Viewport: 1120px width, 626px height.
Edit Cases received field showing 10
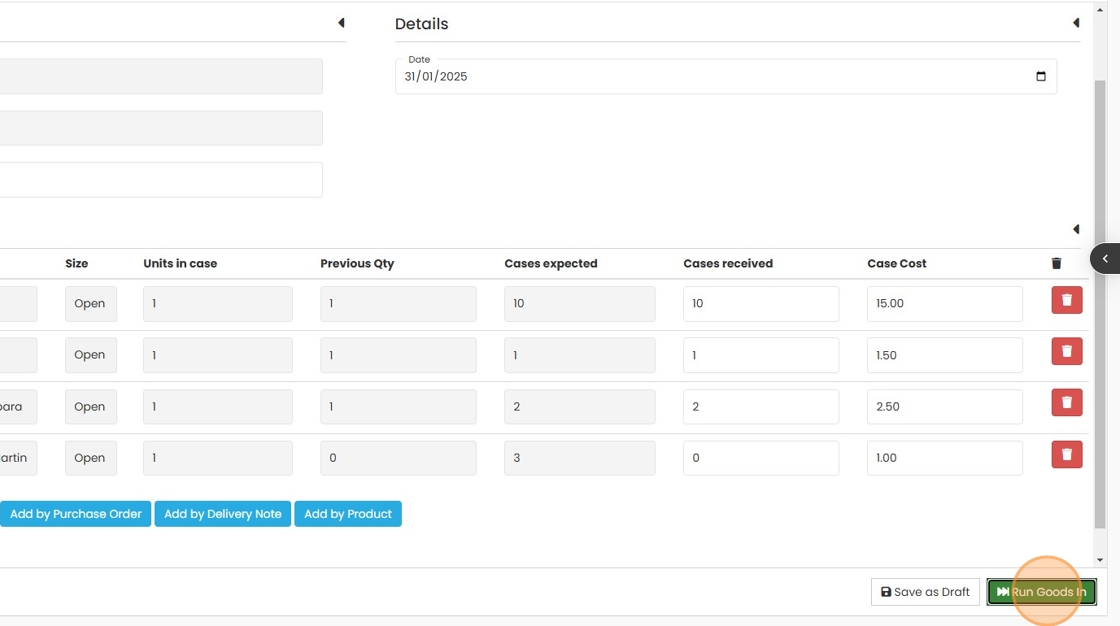click(760, 304)
